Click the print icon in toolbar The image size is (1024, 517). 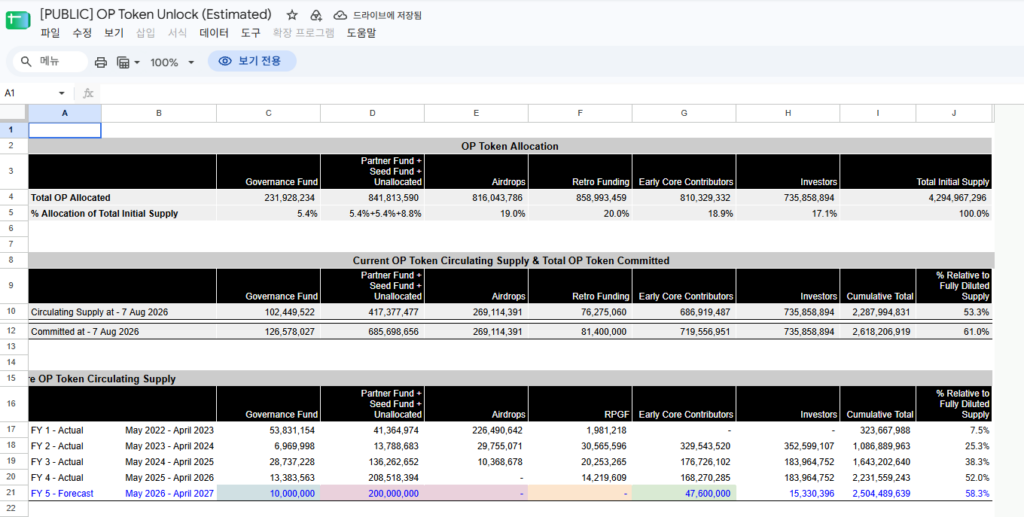pos(101,62)
